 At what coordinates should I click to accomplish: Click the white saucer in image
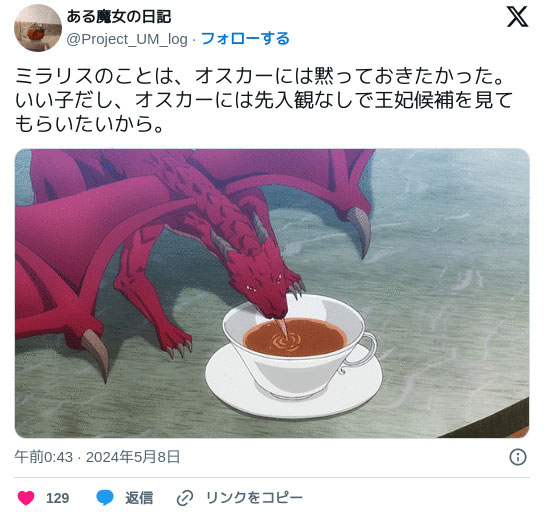(294, 380)
